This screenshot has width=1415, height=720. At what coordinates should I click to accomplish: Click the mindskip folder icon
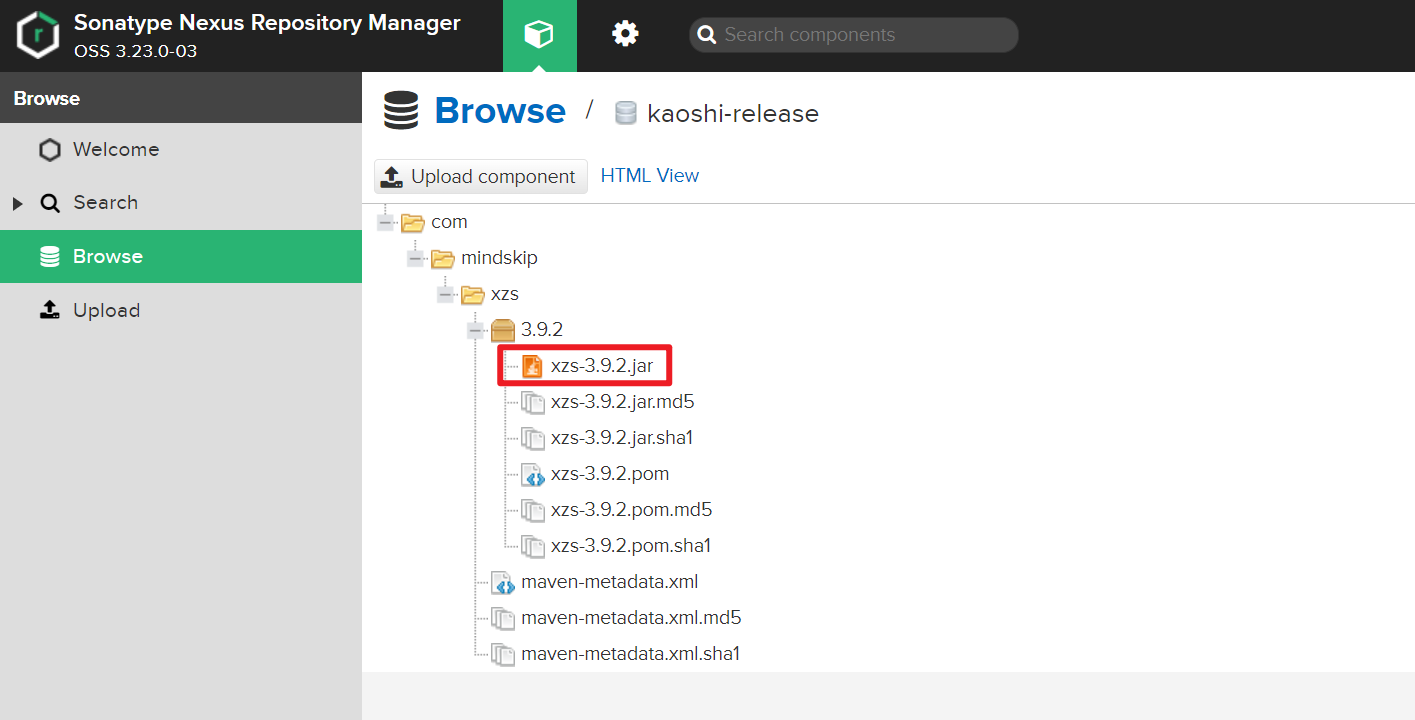[442, 258]
